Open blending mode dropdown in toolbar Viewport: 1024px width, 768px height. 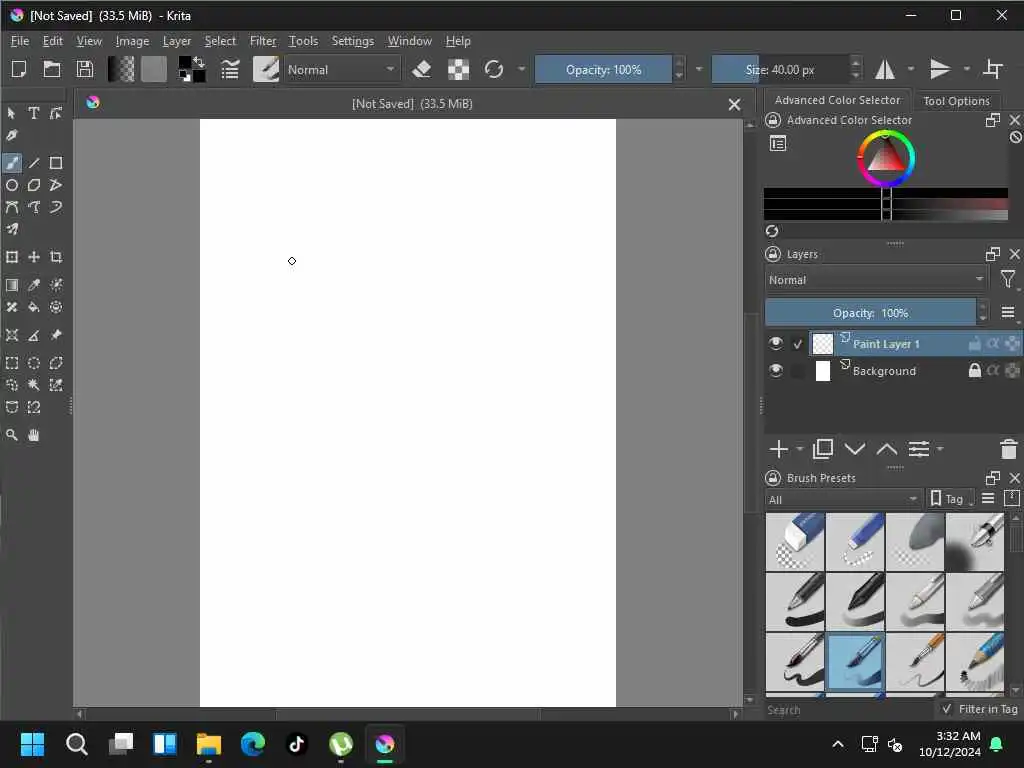(341, 69)
